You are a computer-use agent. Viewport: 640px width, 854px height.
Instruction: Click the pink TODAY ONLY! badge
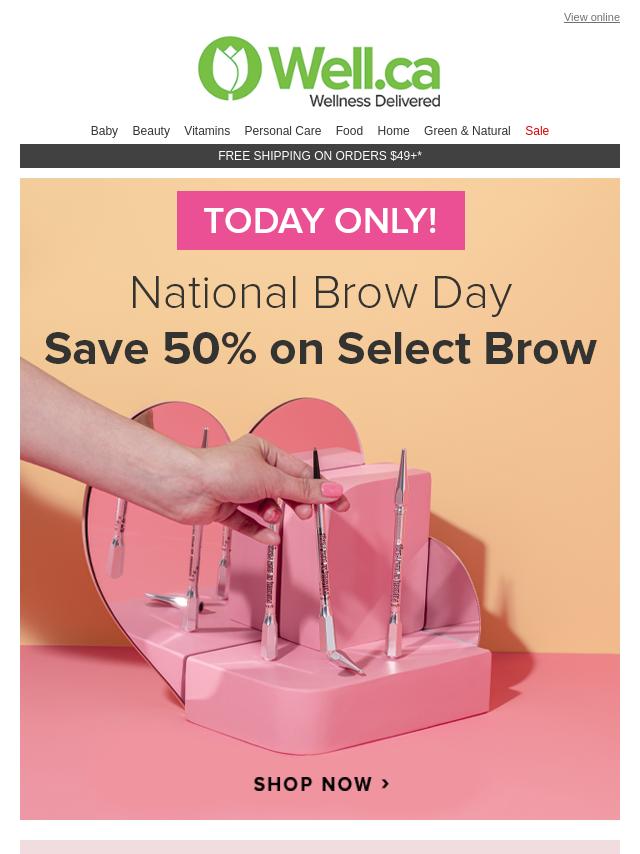point(321,221)
